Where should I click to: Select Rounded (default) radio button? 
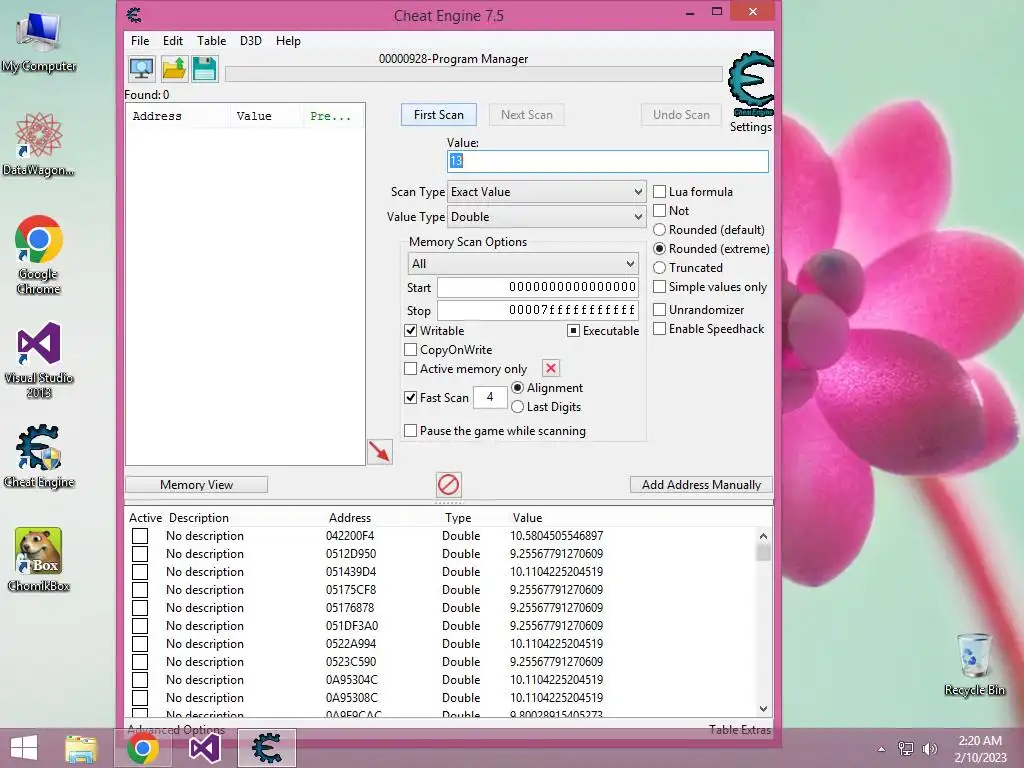[x=660, y=229]
